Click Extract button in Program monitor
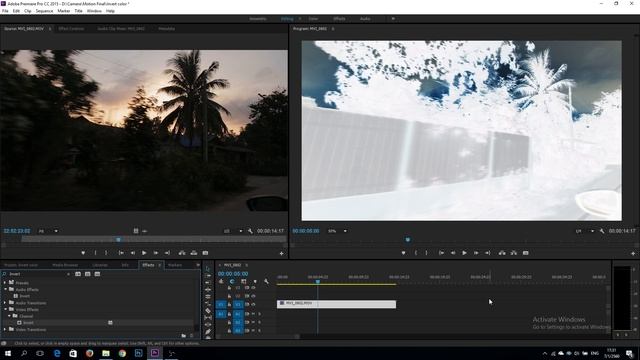640x360 pixels. tap(514, 253)
